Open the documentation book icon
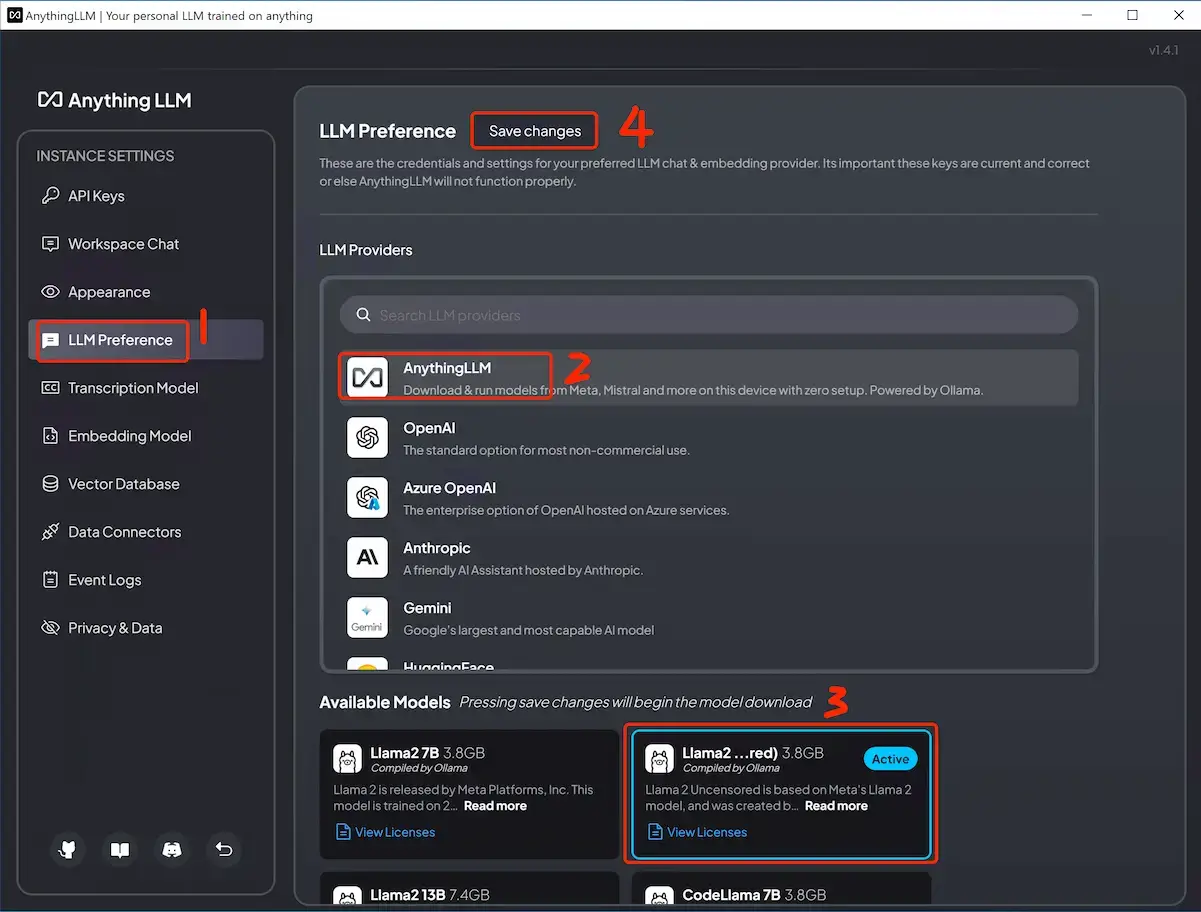This screenshot has width=1201, height=912. coord(120,849)
